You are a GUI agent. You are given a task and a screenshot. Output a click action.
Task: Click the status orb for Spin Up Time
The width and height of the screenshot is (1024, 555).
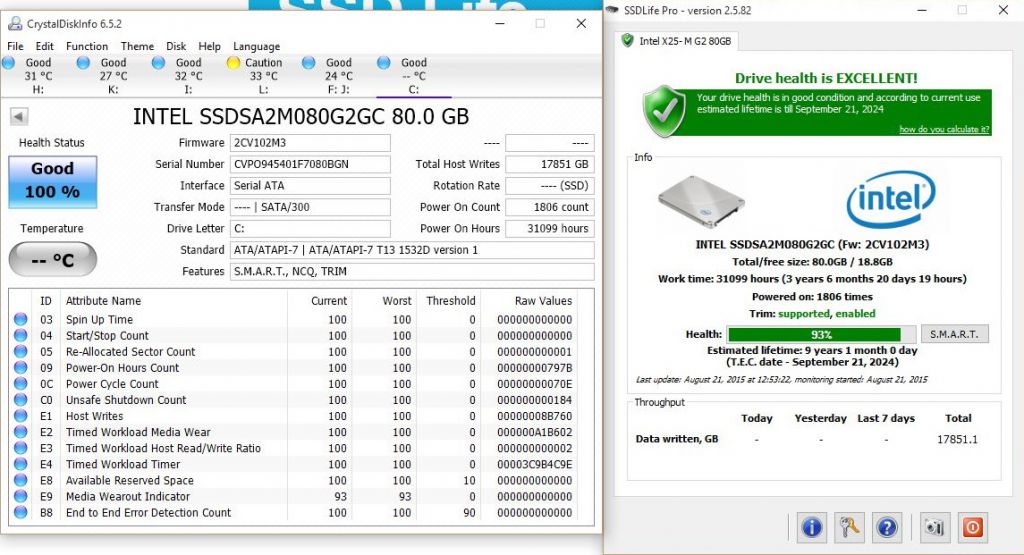[21, 319]
